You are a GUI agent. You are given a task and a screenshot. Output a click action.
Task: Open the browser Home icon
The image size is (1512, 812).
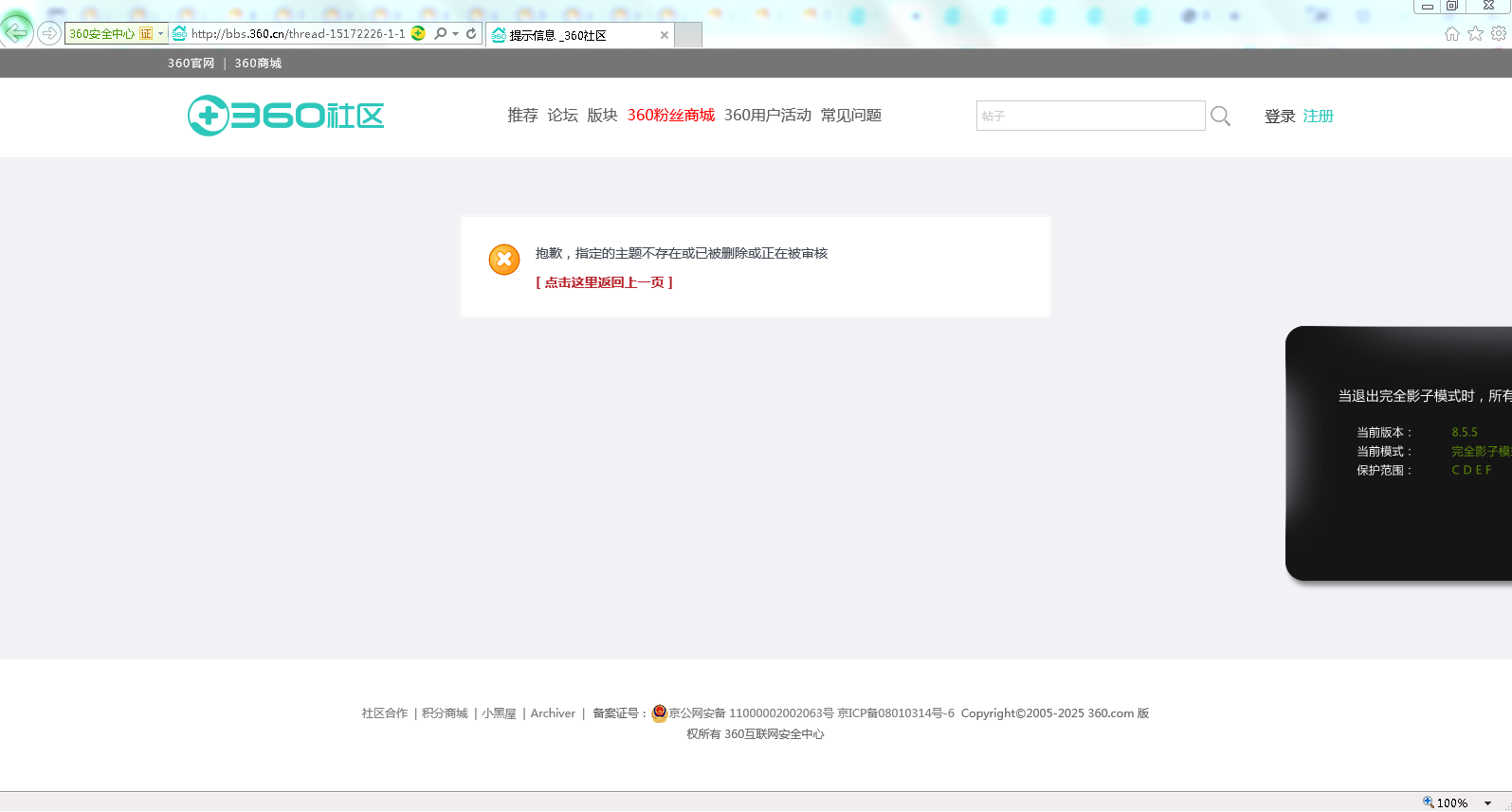(x=1452, y=33)
